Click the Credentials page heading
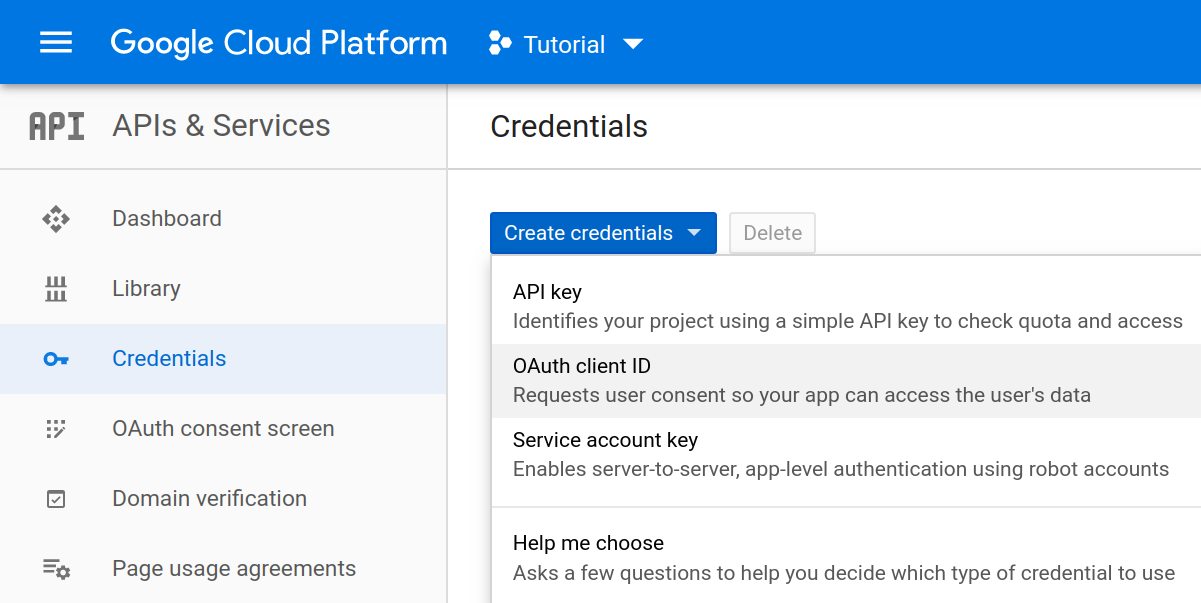 click(x=568, y=127)
